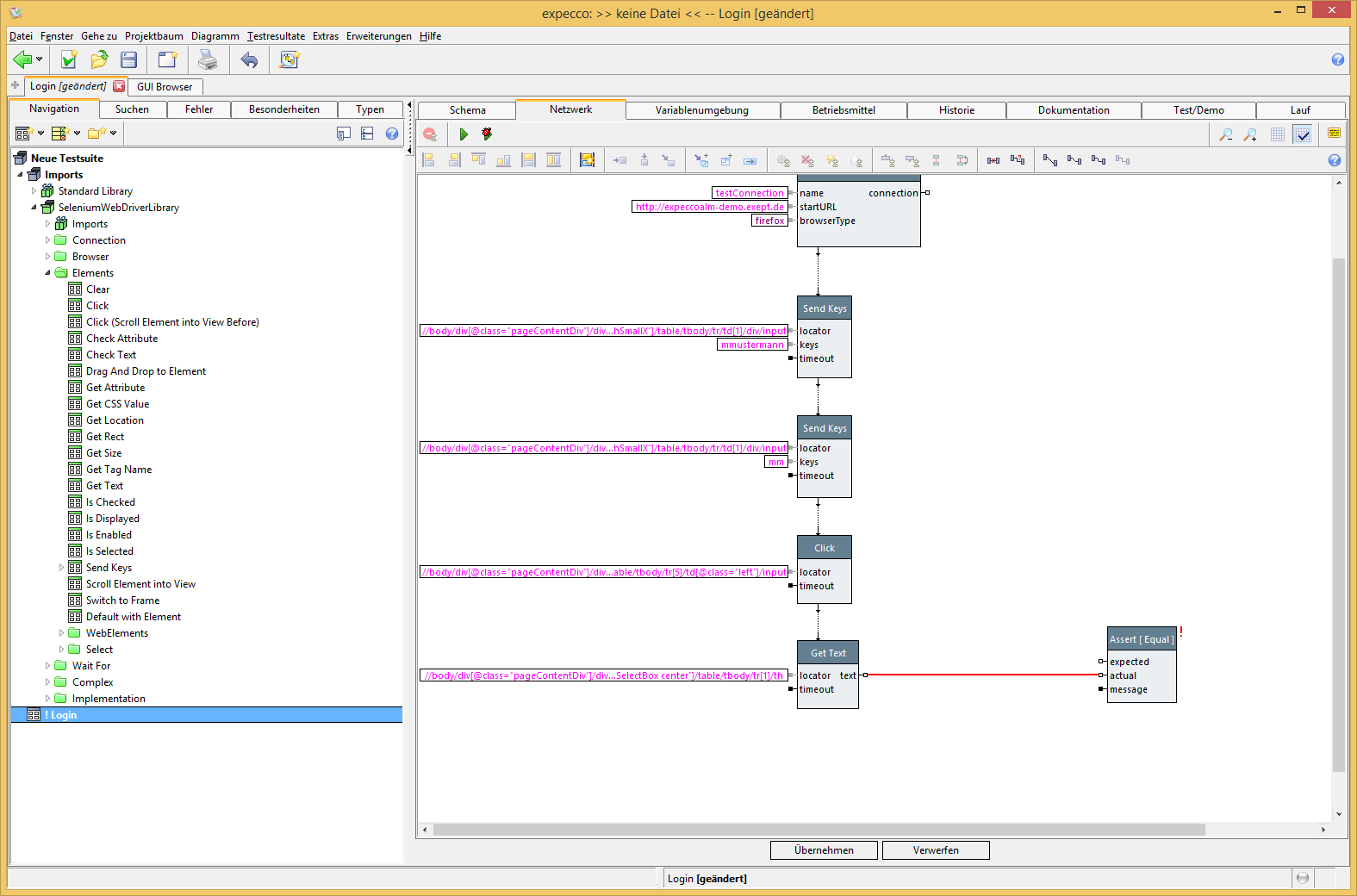Toggle the checkmark grid snap button

tap(1303, 134)
